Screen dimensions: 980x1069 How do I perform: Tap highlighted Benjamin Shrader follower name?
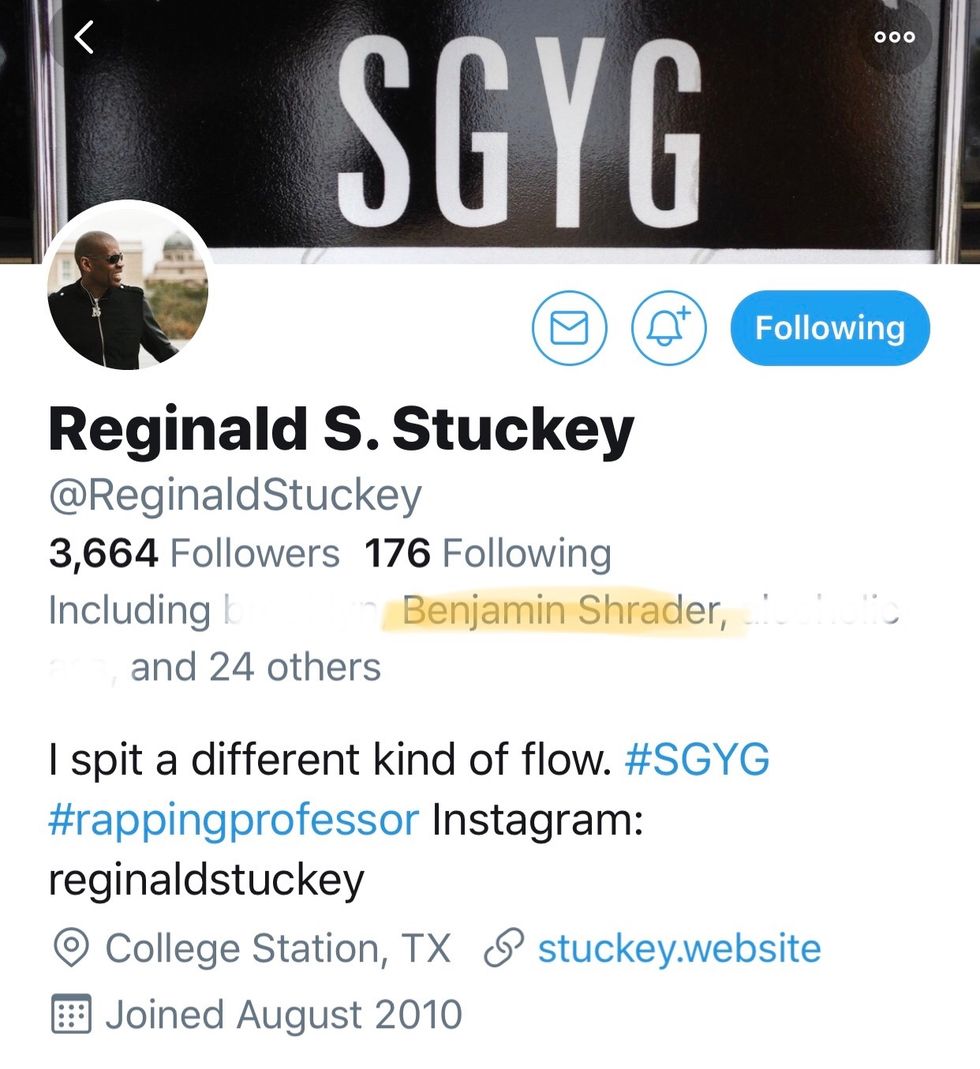click(x=562, y=611)
